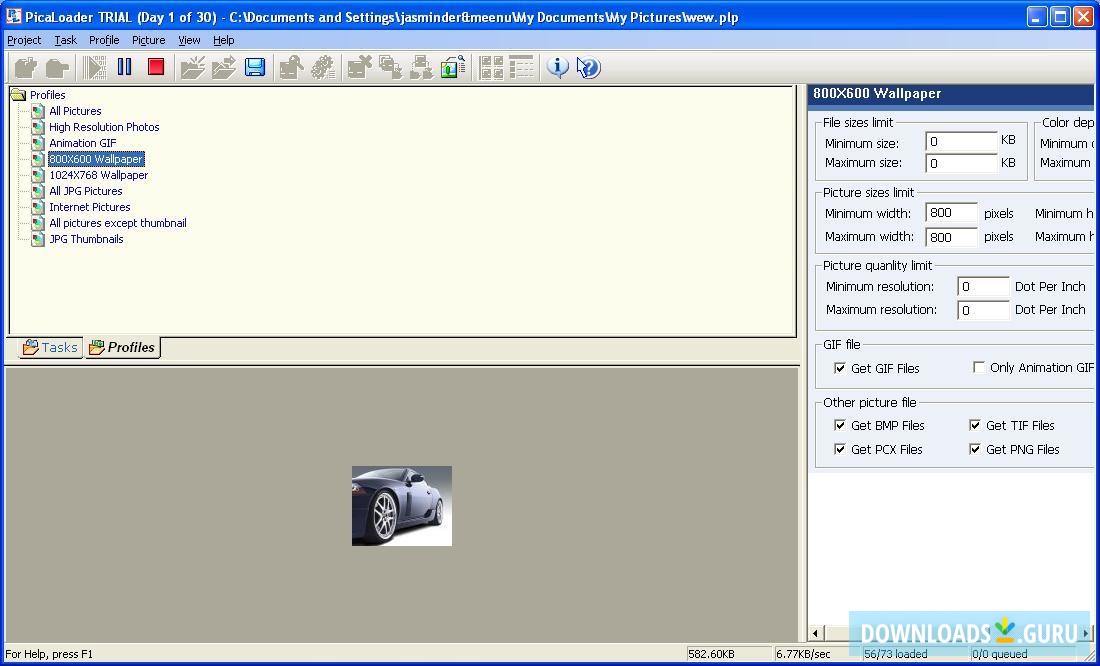The image size is (1100, 666).
Task: Uncheck the Get GIF Files checkbox
Action: click(x=840, y=368)
